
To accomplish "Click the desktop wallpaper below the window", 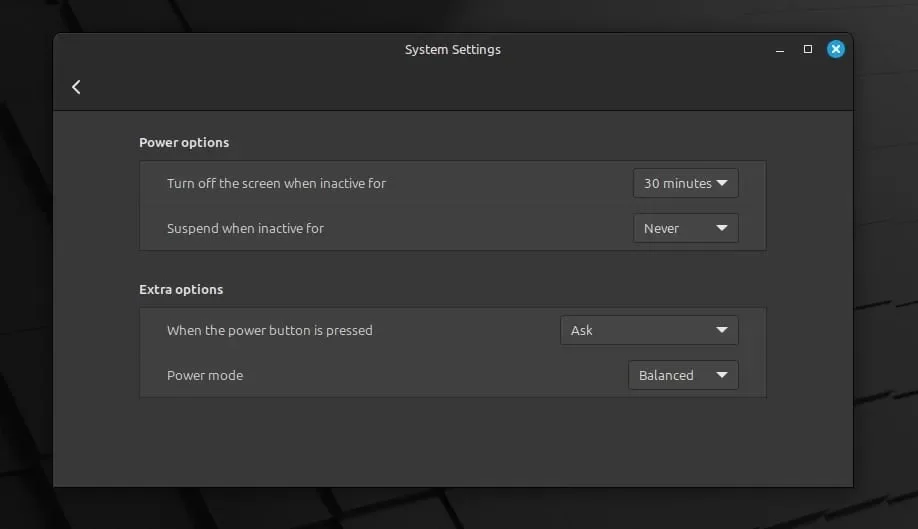I will [x=457, y=509].
